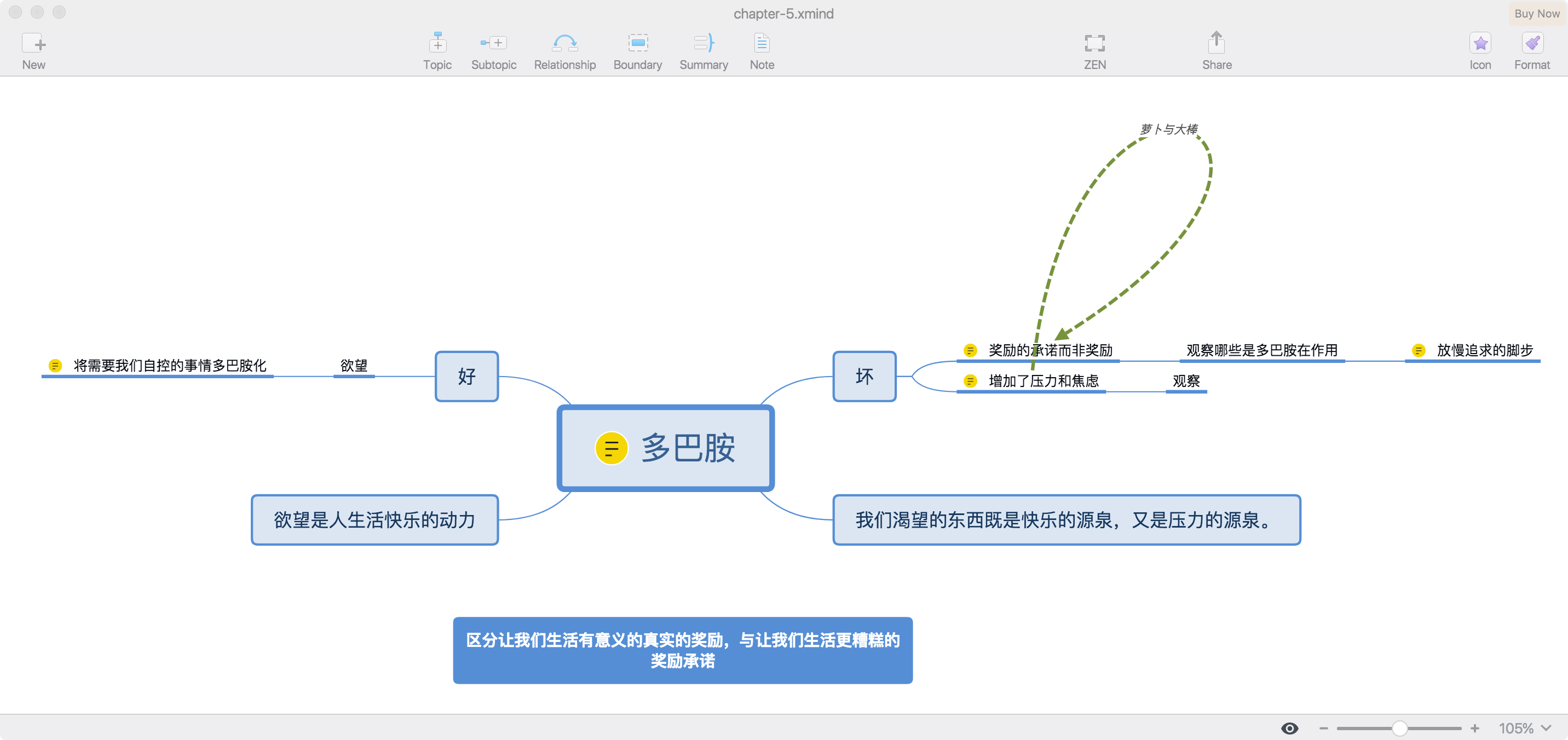Click the zoom out minus button

click(1323, 728)
